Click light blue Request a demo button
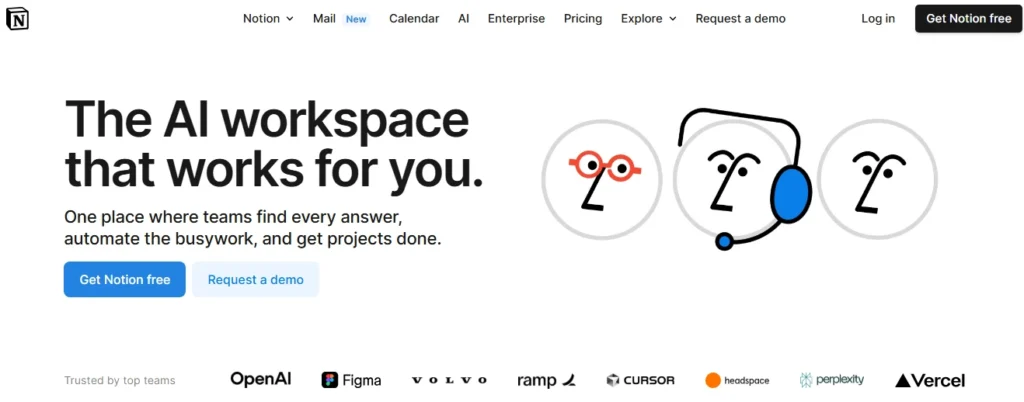1024x402 pixels. click(x=255, y=279)
